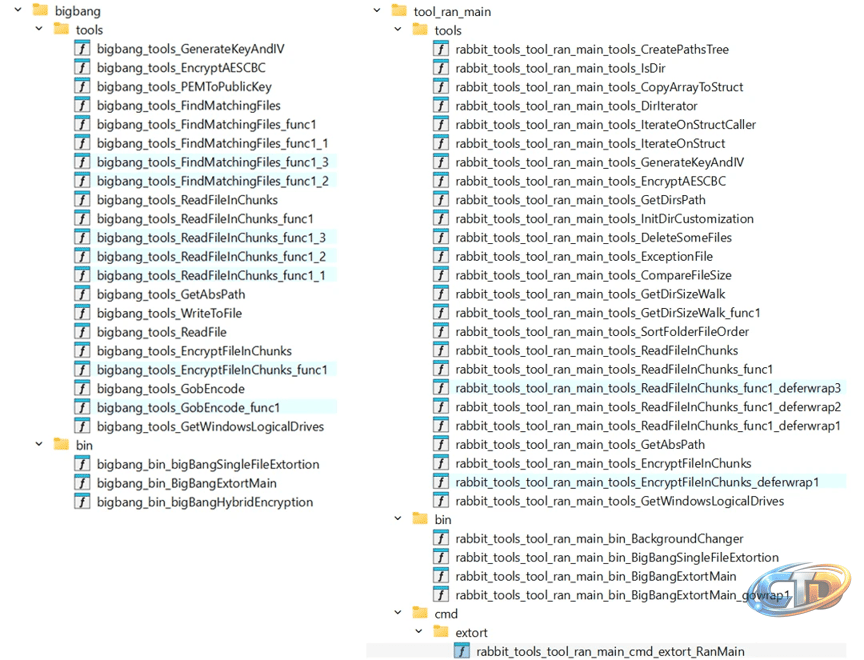Screen dimensions: 864x660
Task: Select rabbit tools_EncryptAESCBC function
Action: [x=591, y=181]
